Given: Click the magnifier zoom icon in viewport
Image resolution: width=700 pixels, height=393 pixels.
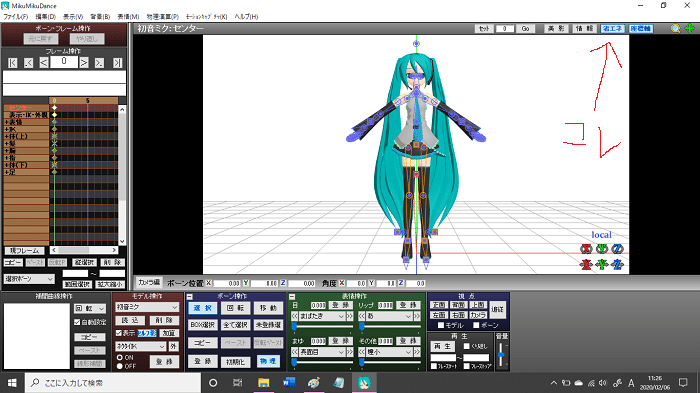Looking at the screenshot, I should click(x=675, y=29).
